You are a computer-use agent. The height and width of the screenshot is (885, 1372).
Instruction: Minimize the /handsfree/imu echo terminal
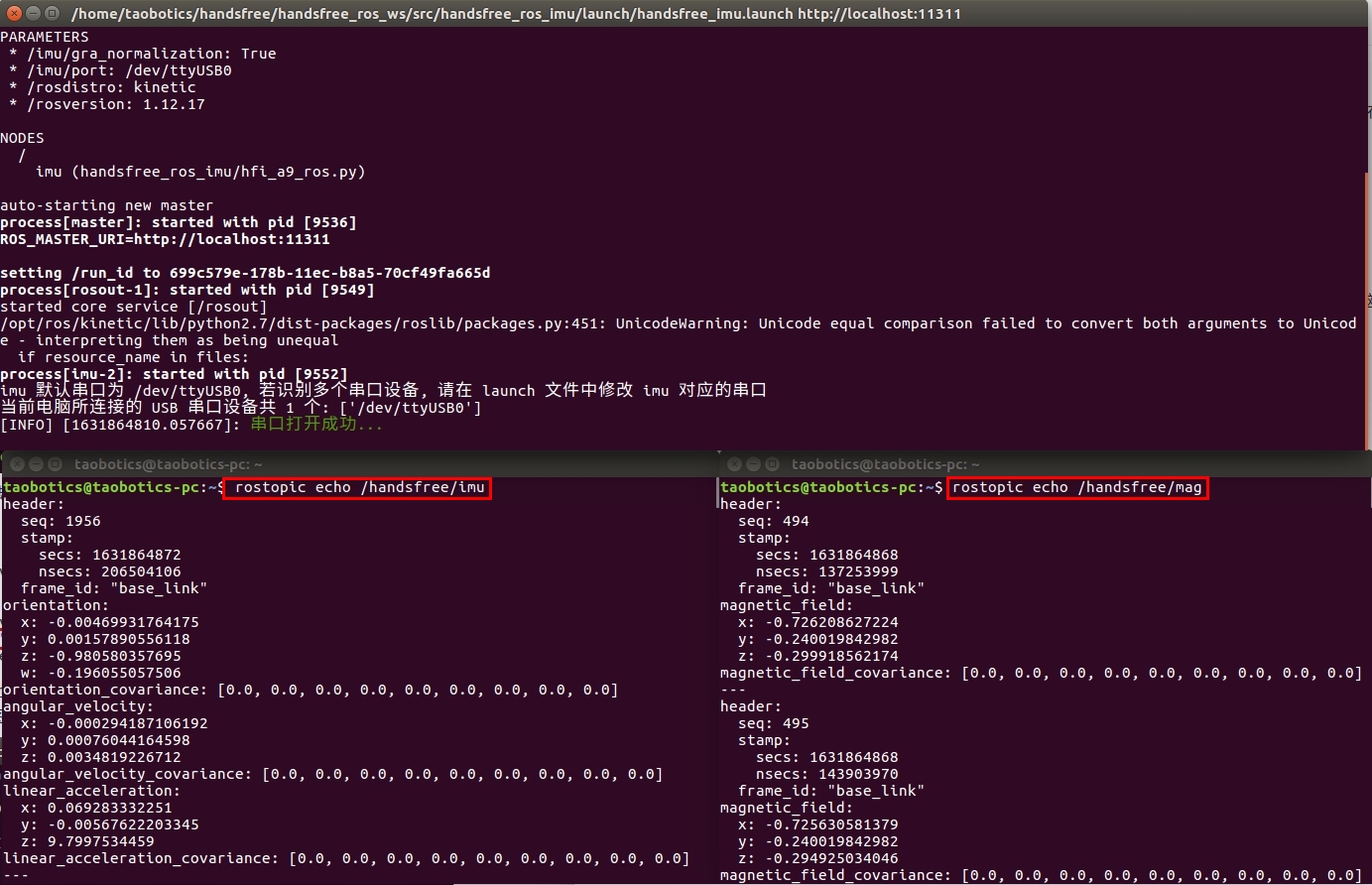36,464
